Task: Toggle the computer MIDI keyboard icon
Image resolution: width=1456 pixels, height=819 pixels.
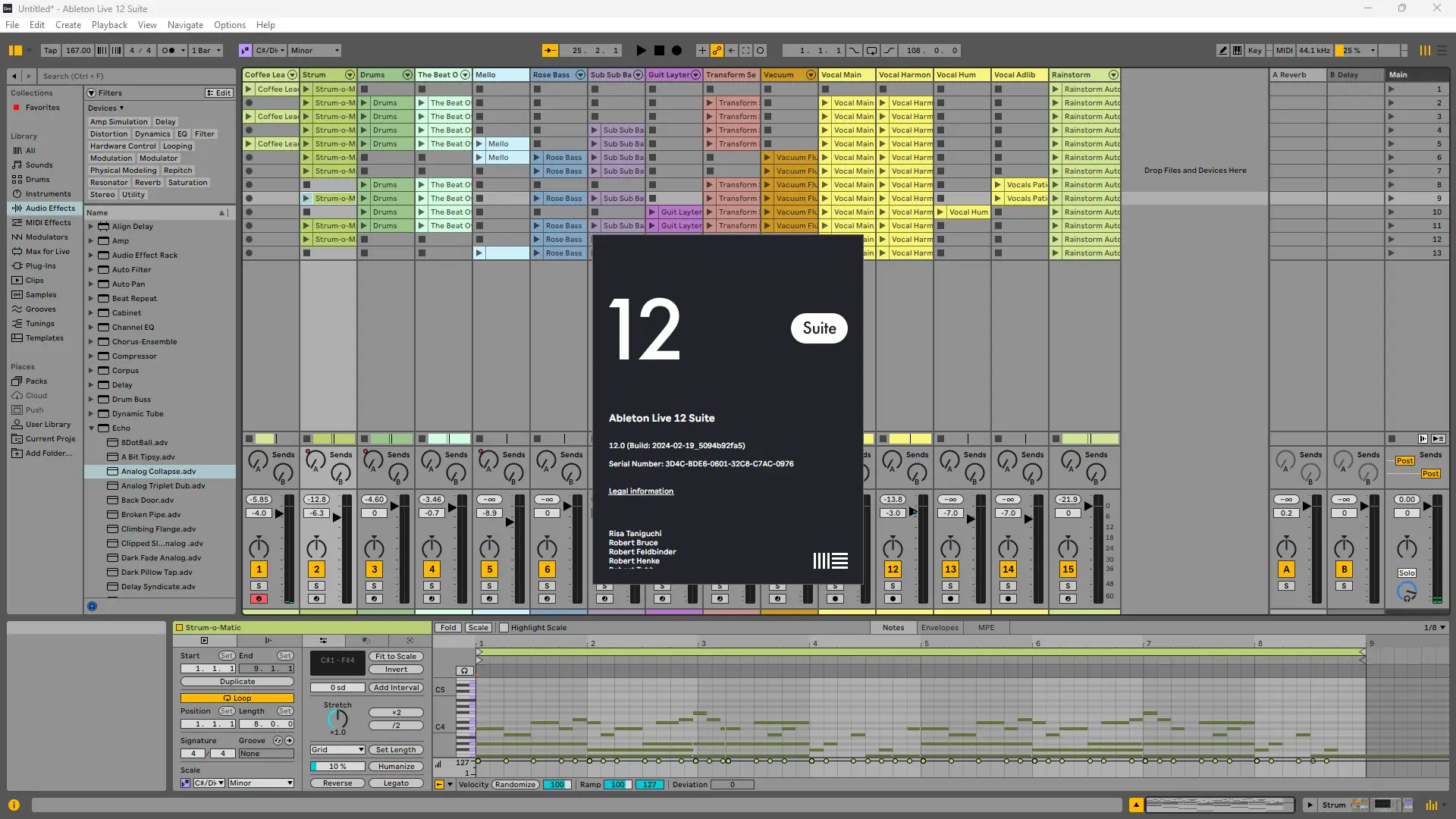Action: 1238,51
